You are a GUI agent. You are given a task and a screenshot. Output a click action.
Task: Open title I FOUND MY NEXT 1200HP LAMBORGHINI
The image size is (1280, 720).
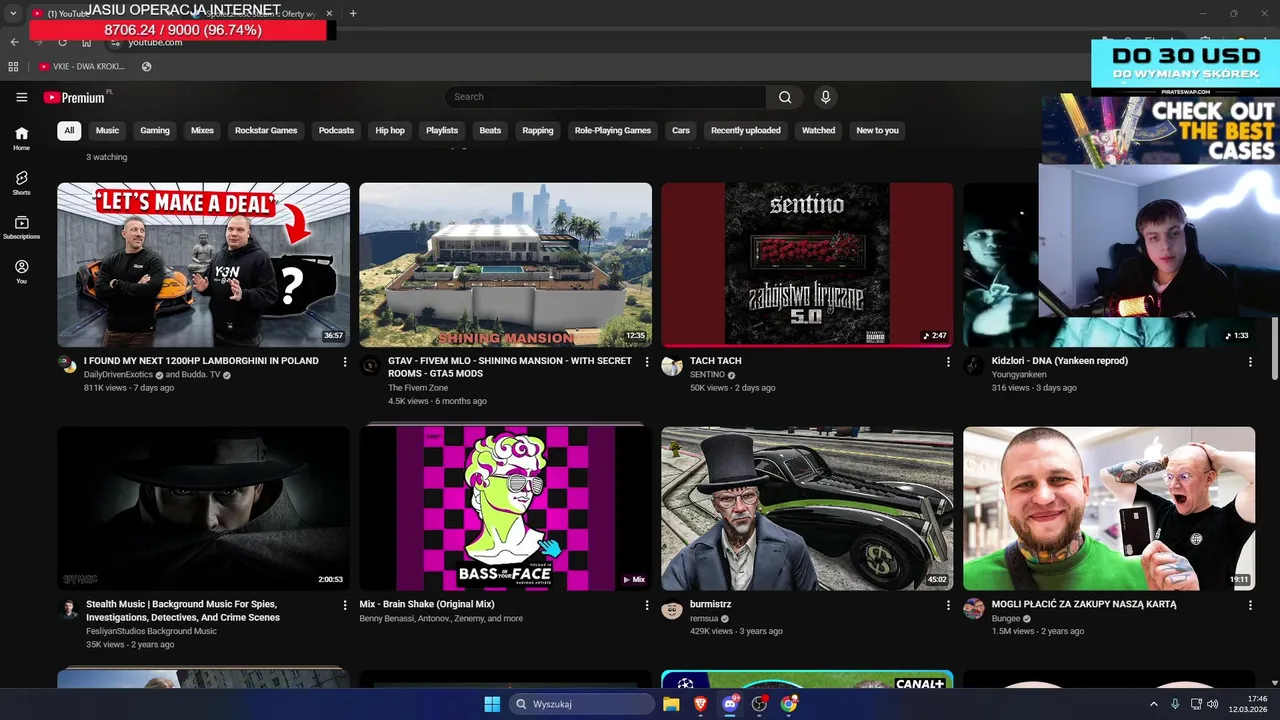coord(201,361)
